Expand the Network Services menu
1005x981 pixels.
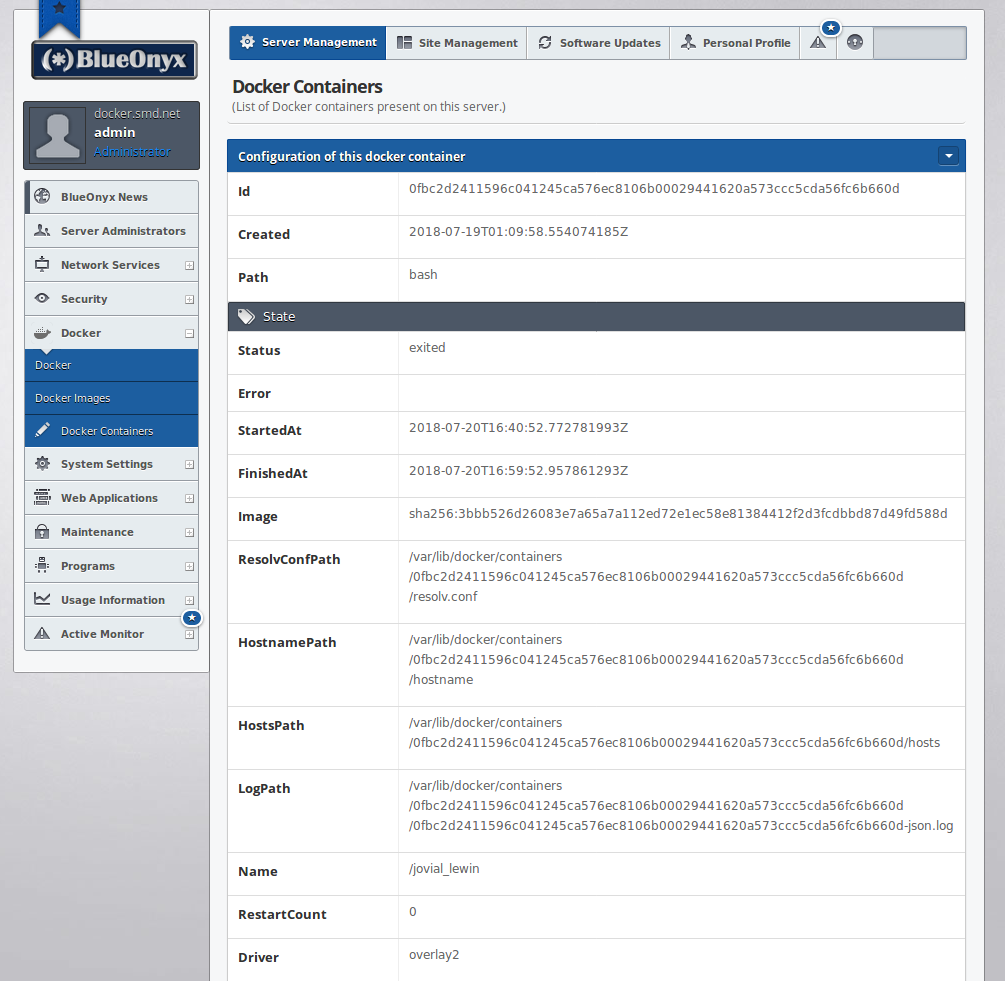[189, 265]
